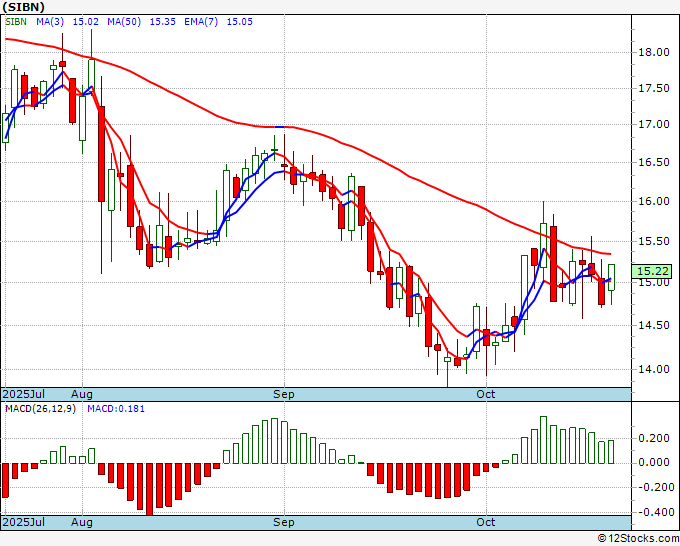
Task: Click the 0.200 MACD axis label
Action: tap(654, 438)
